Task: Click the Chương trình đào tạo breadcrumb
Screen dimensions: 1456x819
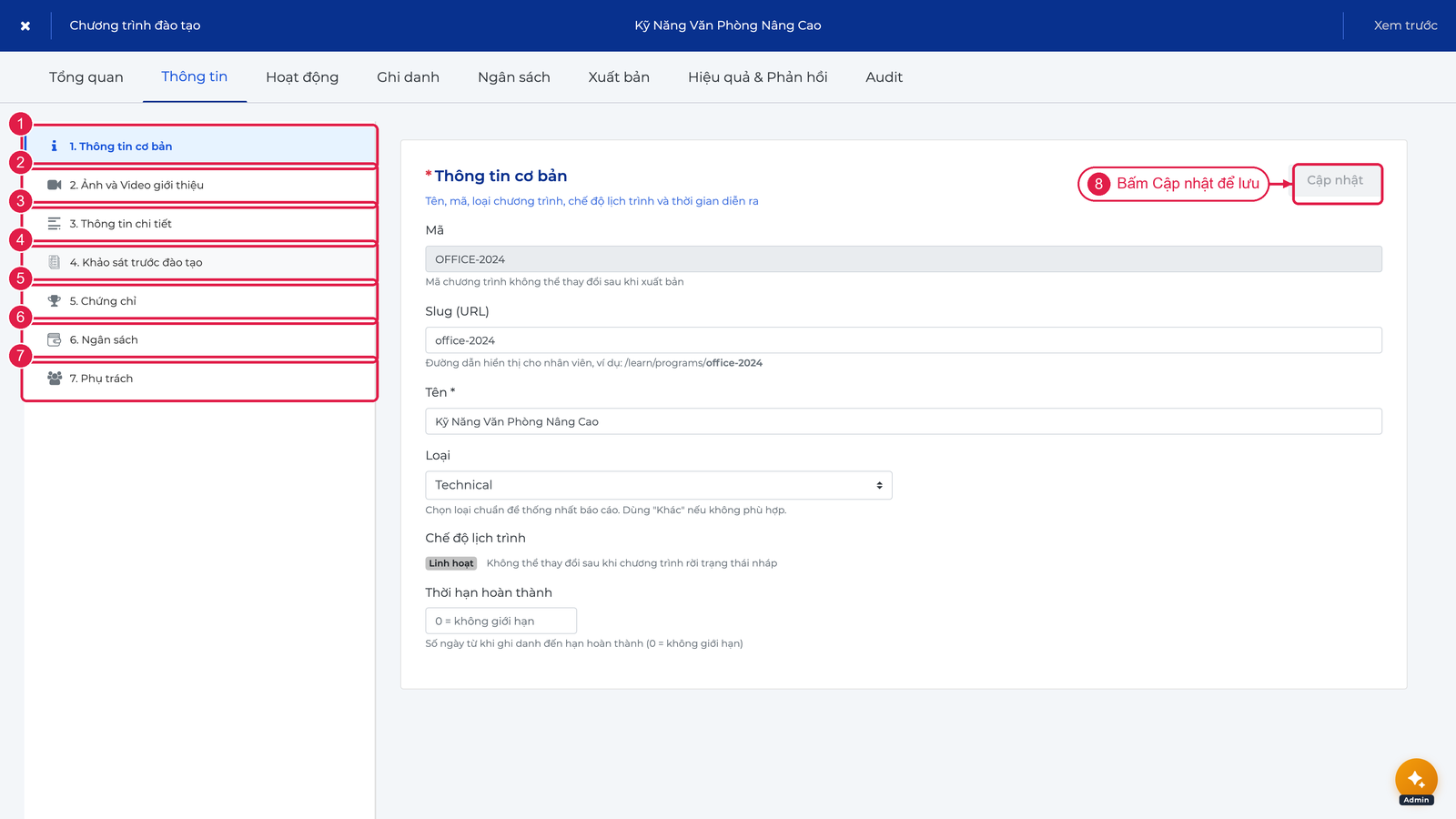Action: [135, 25]
